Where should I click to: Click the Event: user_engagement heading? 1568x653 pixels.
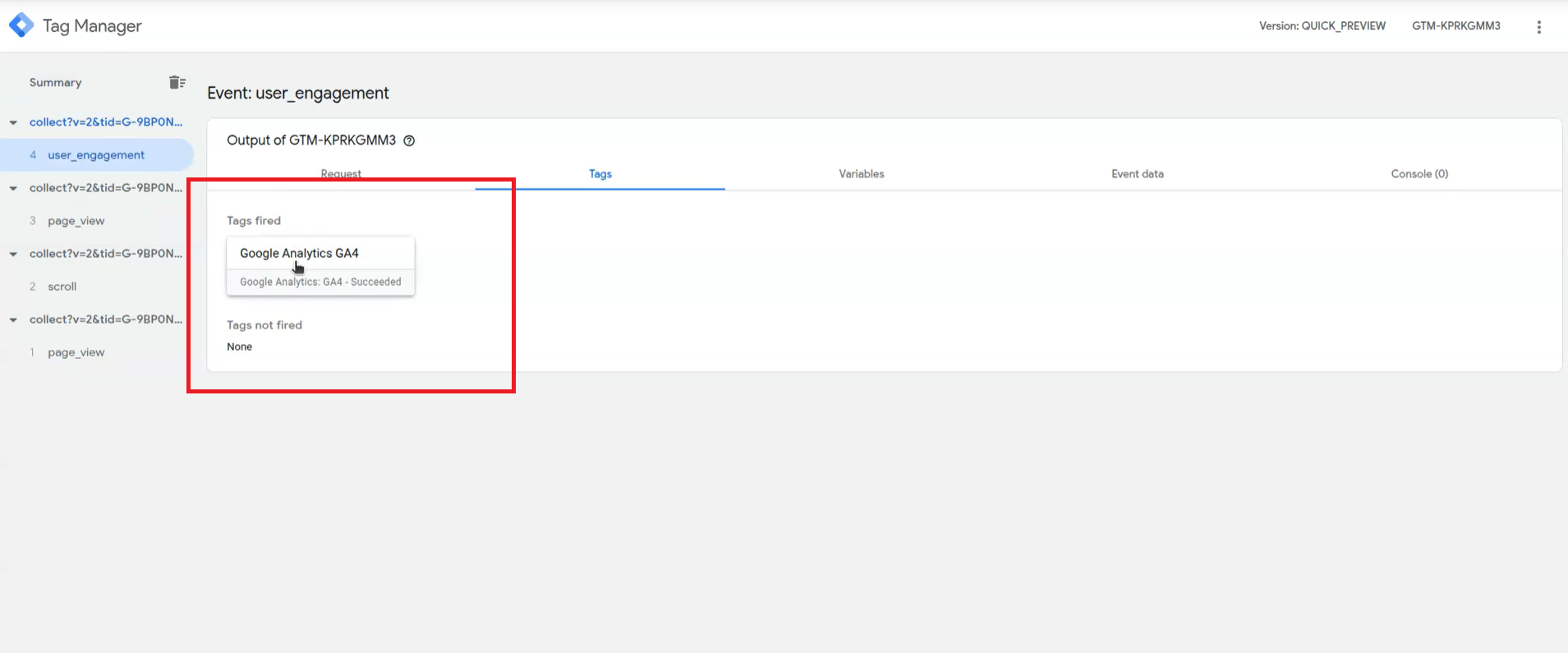[298, 93]
